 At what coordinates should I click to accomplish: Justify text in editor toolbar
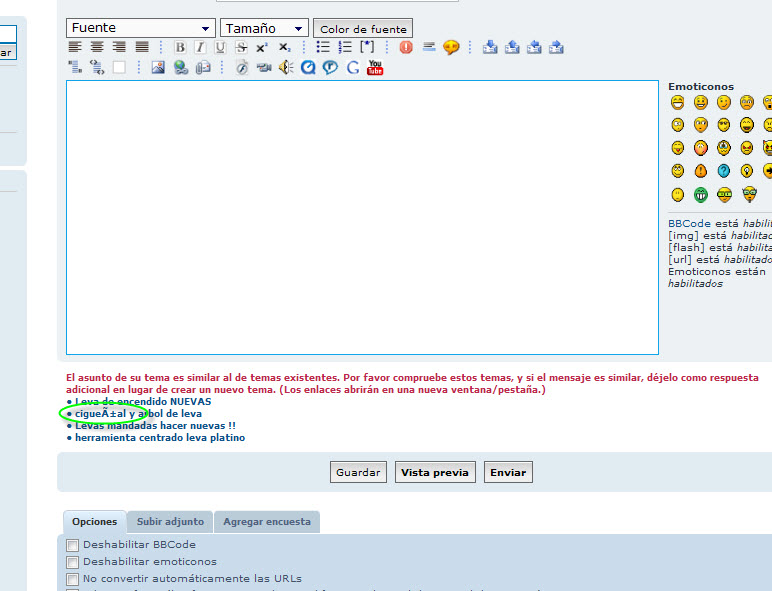click(x=142, y=47)
